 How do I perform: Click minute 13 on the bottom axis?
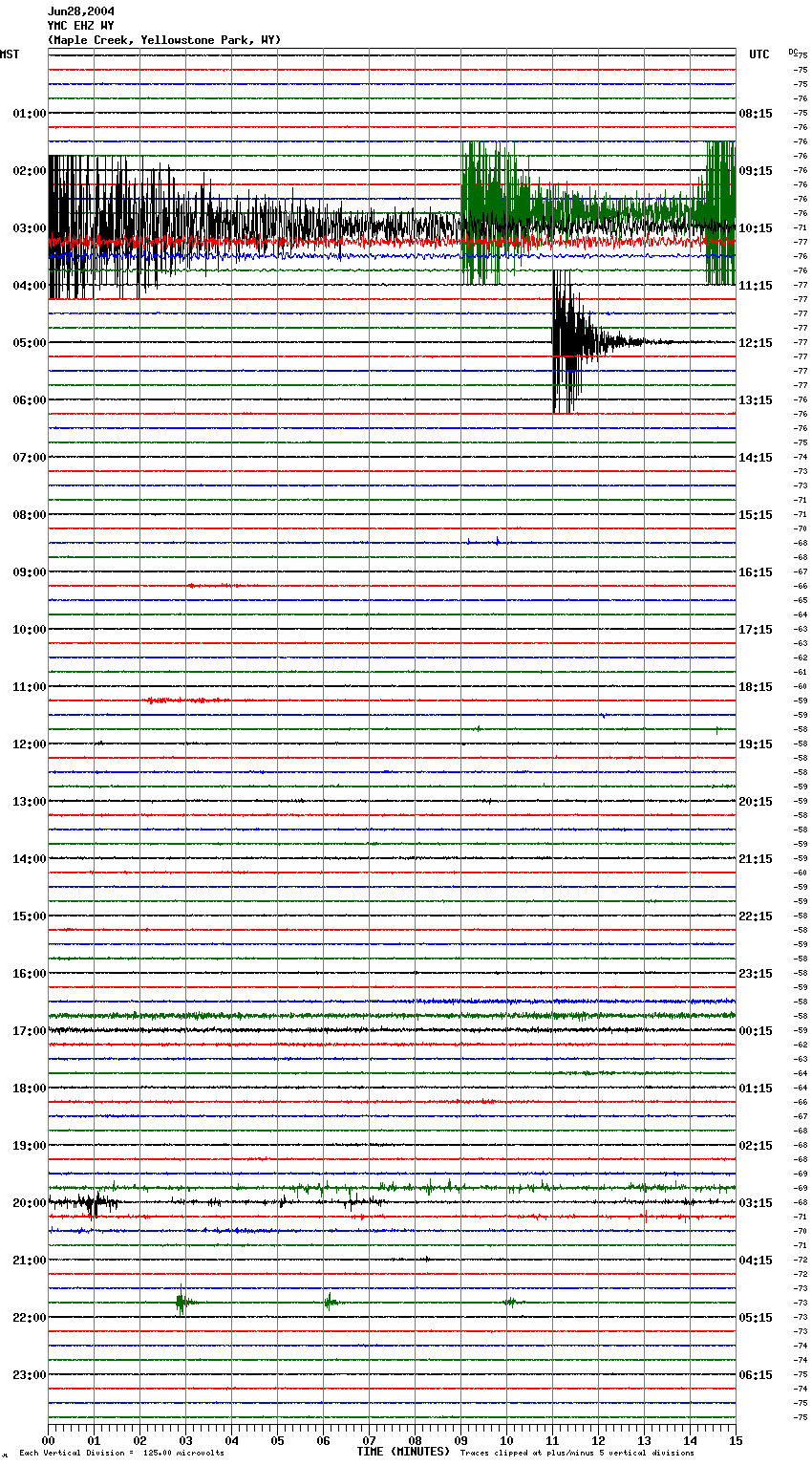[x=644, y=1440]
